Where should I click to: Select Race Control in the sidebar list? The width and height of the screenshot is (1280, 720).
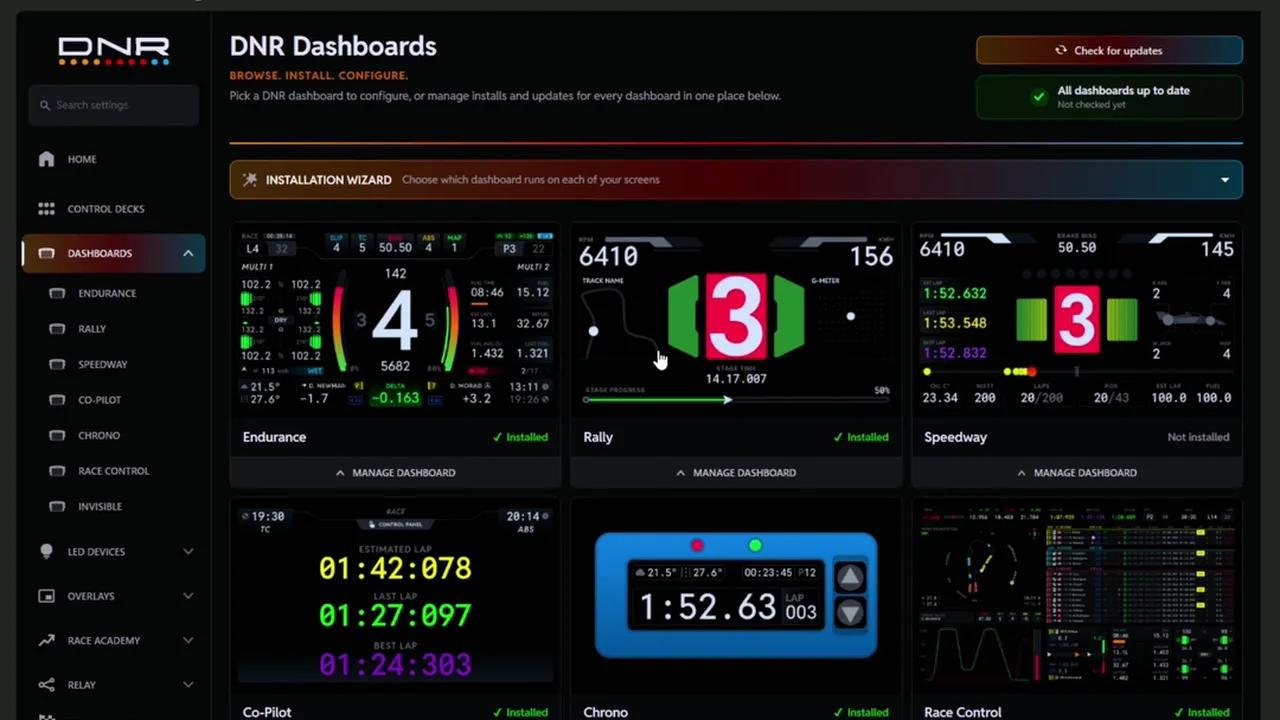pos(113,471)
